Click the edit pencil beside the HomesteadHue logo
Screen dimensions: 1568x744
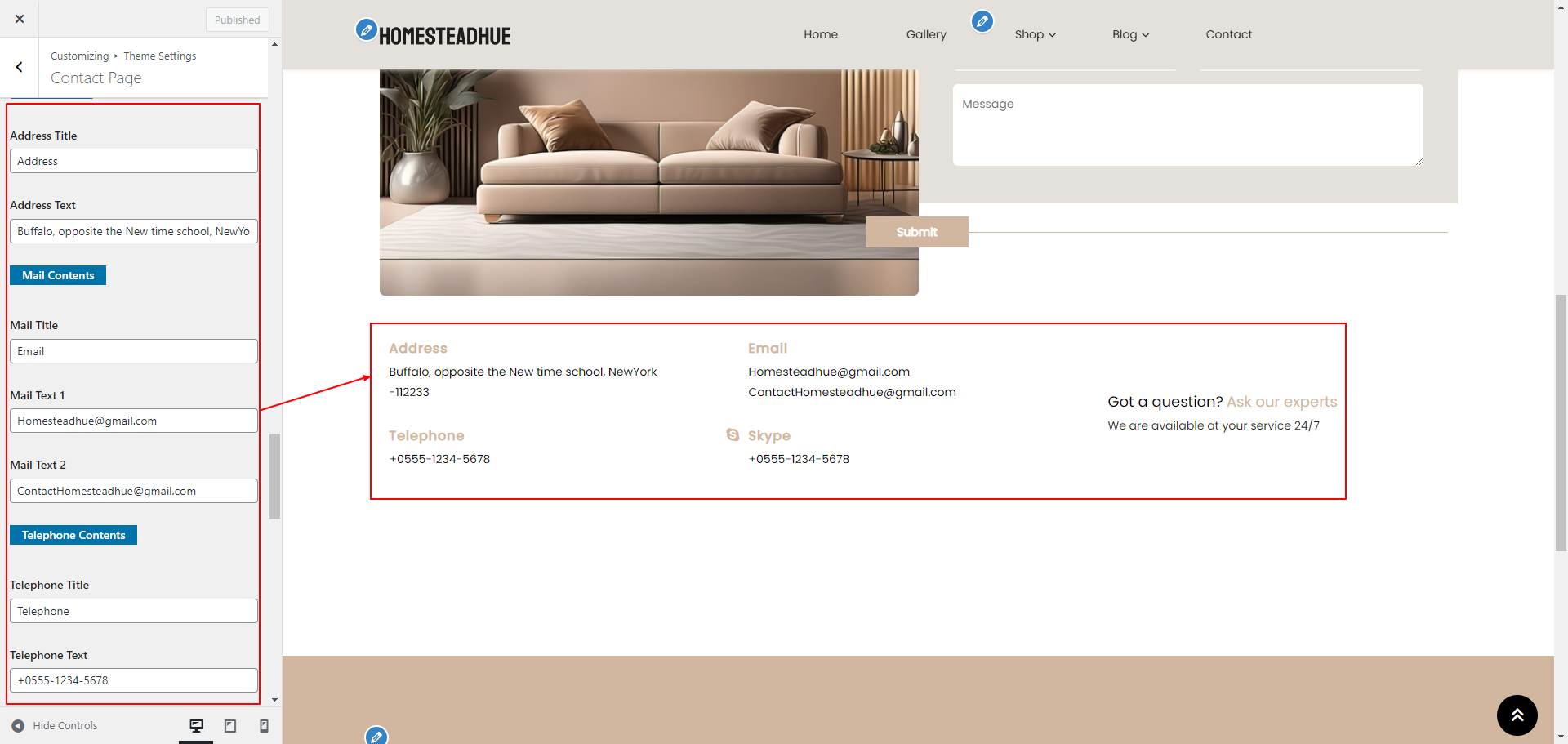367,30
